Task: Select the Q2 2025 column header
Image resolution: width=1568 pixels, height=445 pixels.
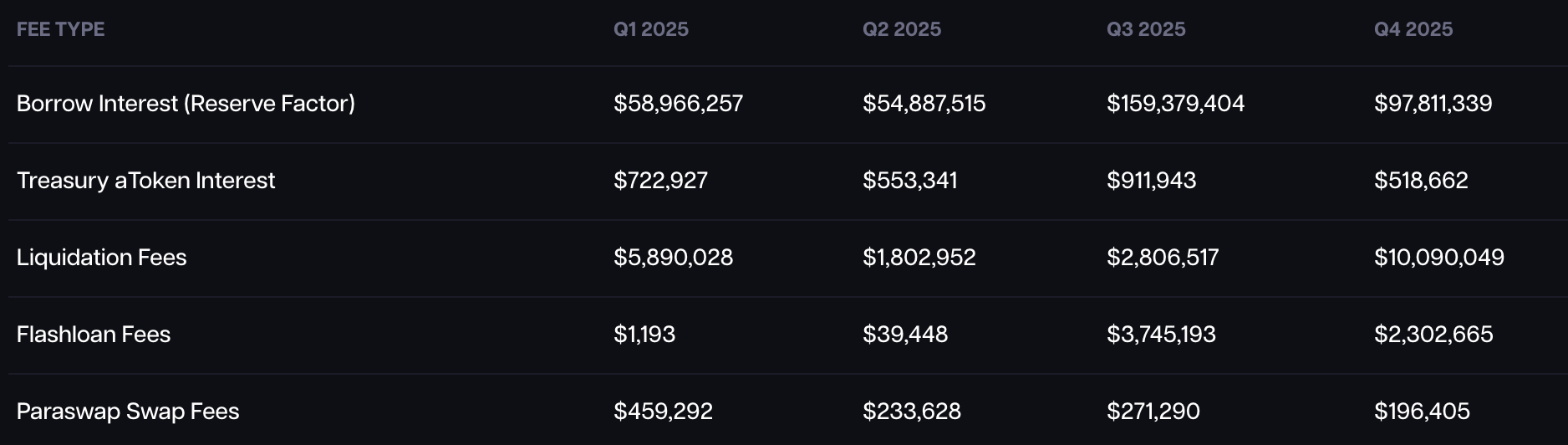Action: click(x=901, y=29)
